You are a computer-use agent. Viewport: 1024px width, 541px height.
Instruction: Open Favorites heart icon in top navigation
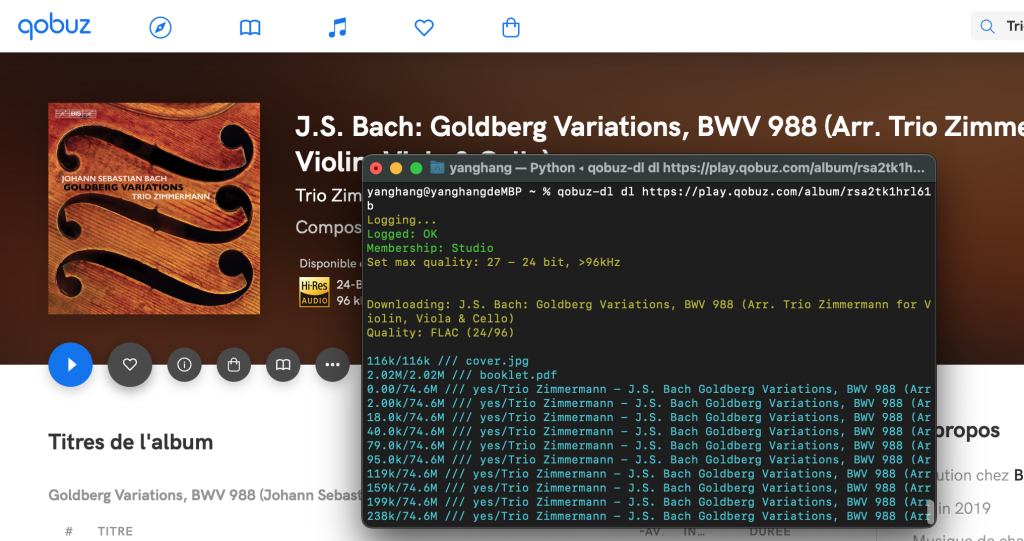coord(424,27)
